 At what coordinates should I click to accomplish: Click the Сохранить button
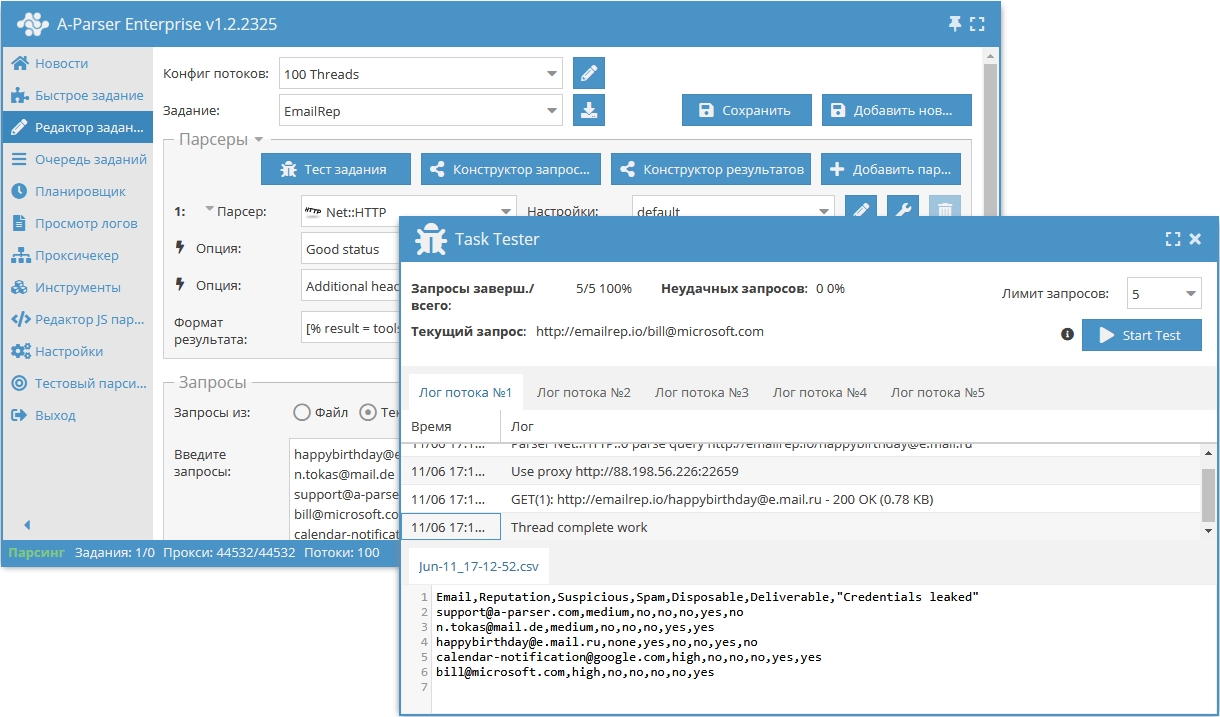(746, 110)
